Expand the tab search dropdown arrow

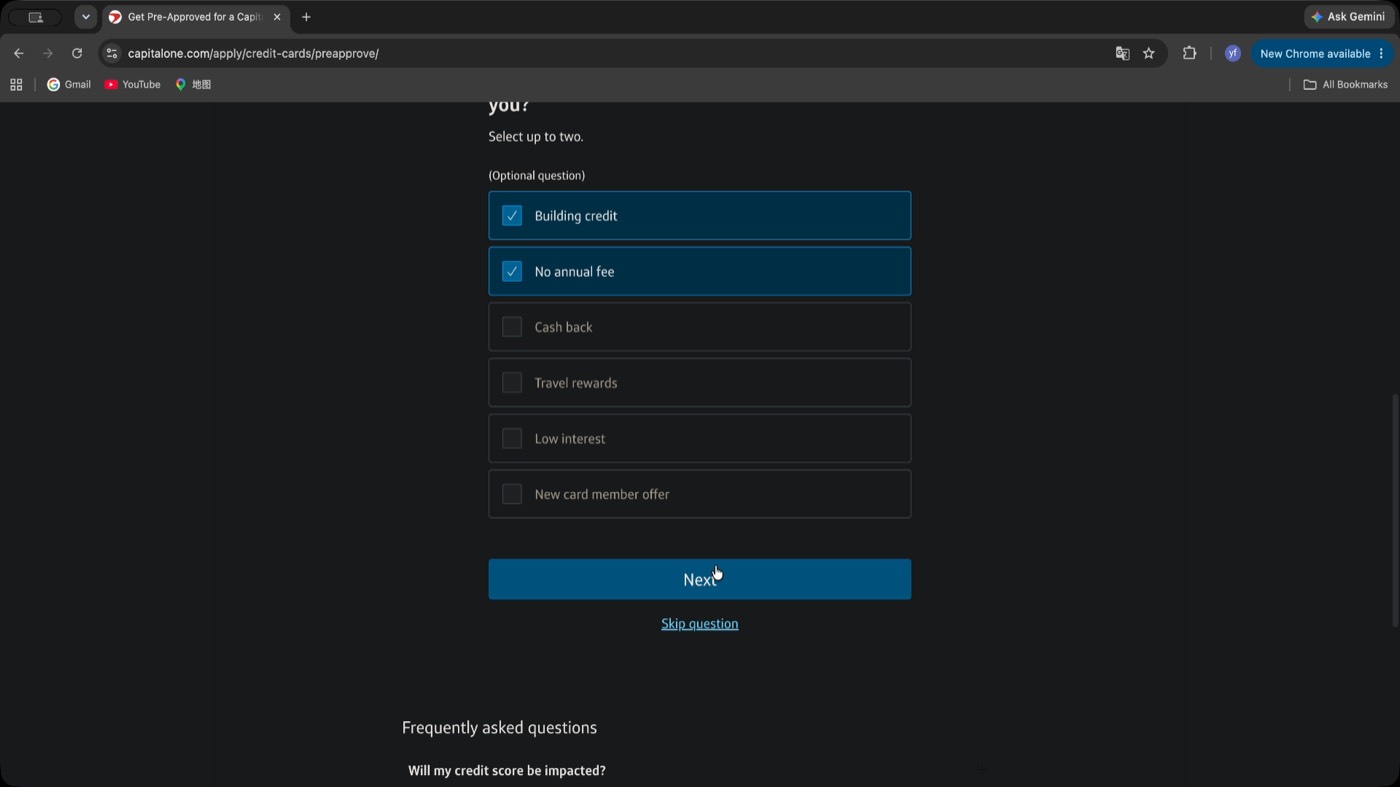[86, 17]
